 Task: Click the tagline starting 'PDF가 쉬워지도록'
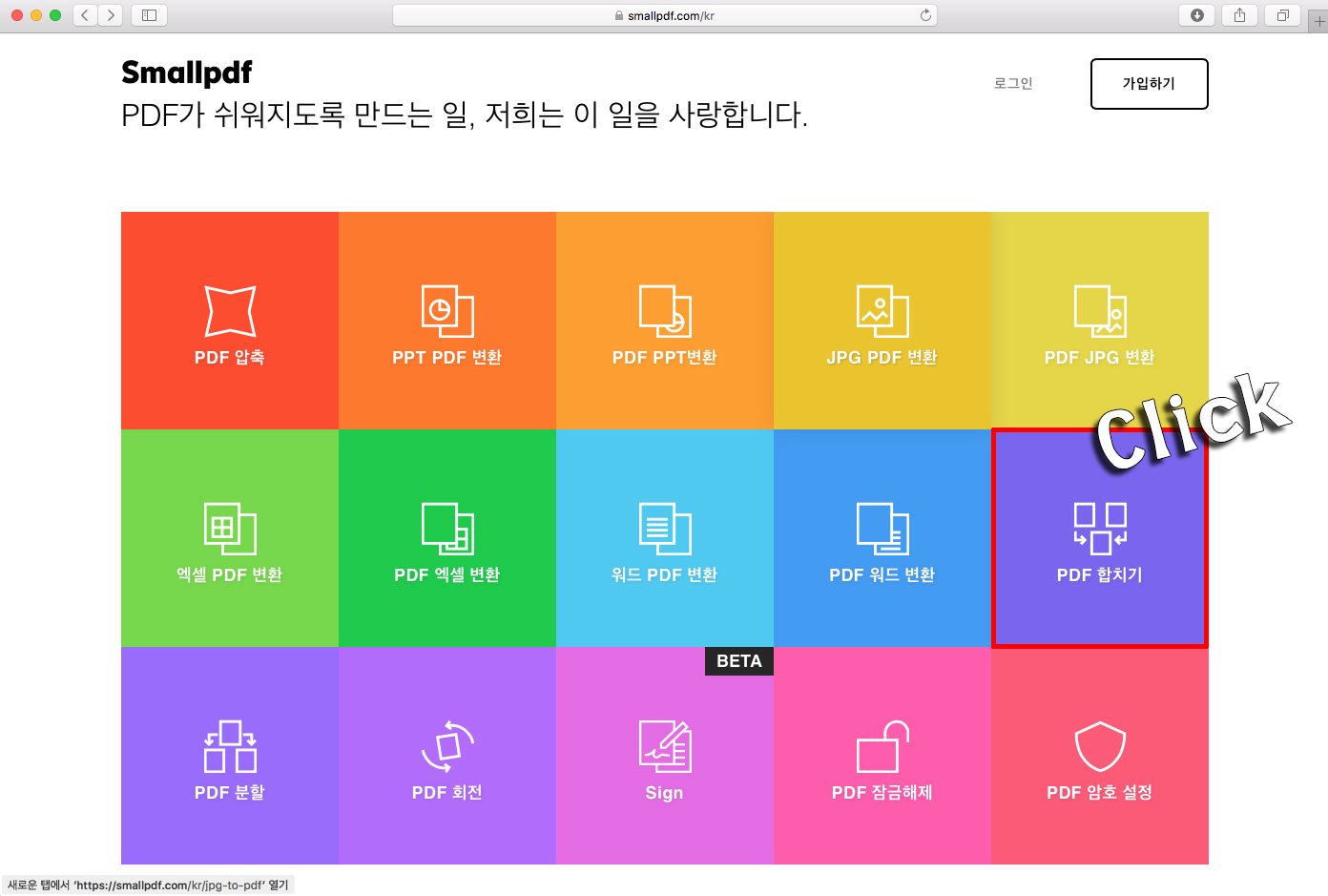point(465,115)
